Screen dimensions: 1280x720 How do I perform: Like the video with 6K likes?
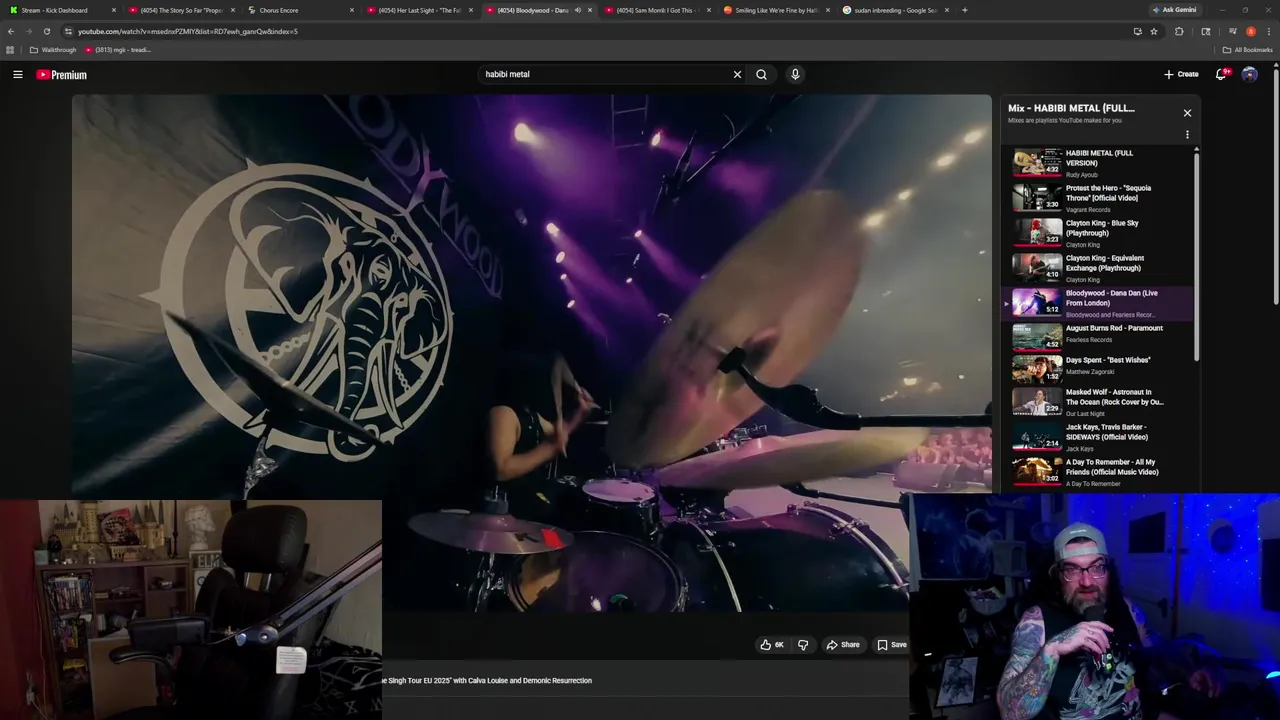[x=771, y=645]
